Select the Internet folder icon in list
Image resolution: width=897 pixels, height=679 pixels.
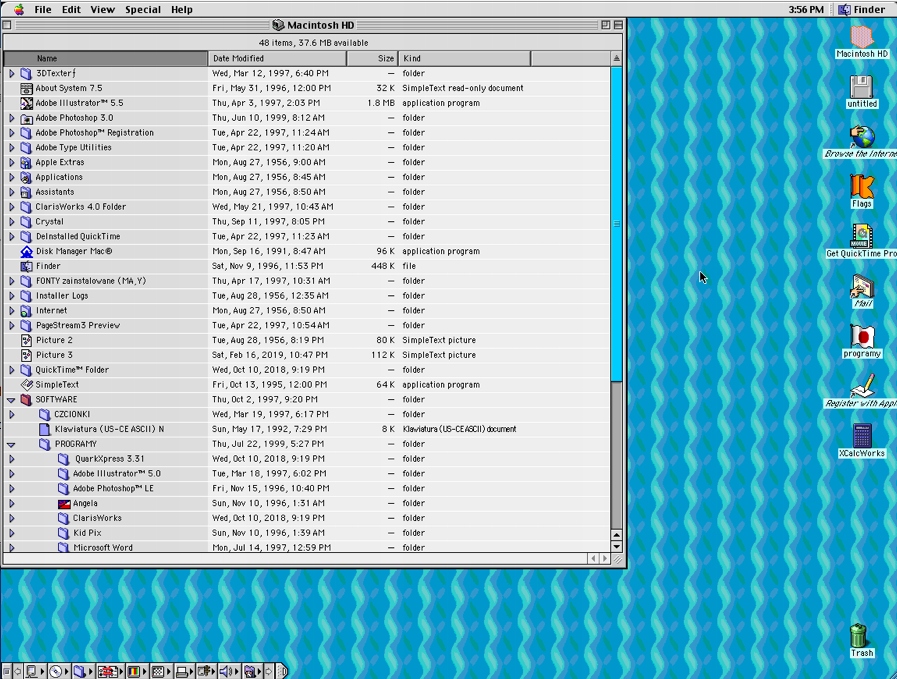(26, 311)
